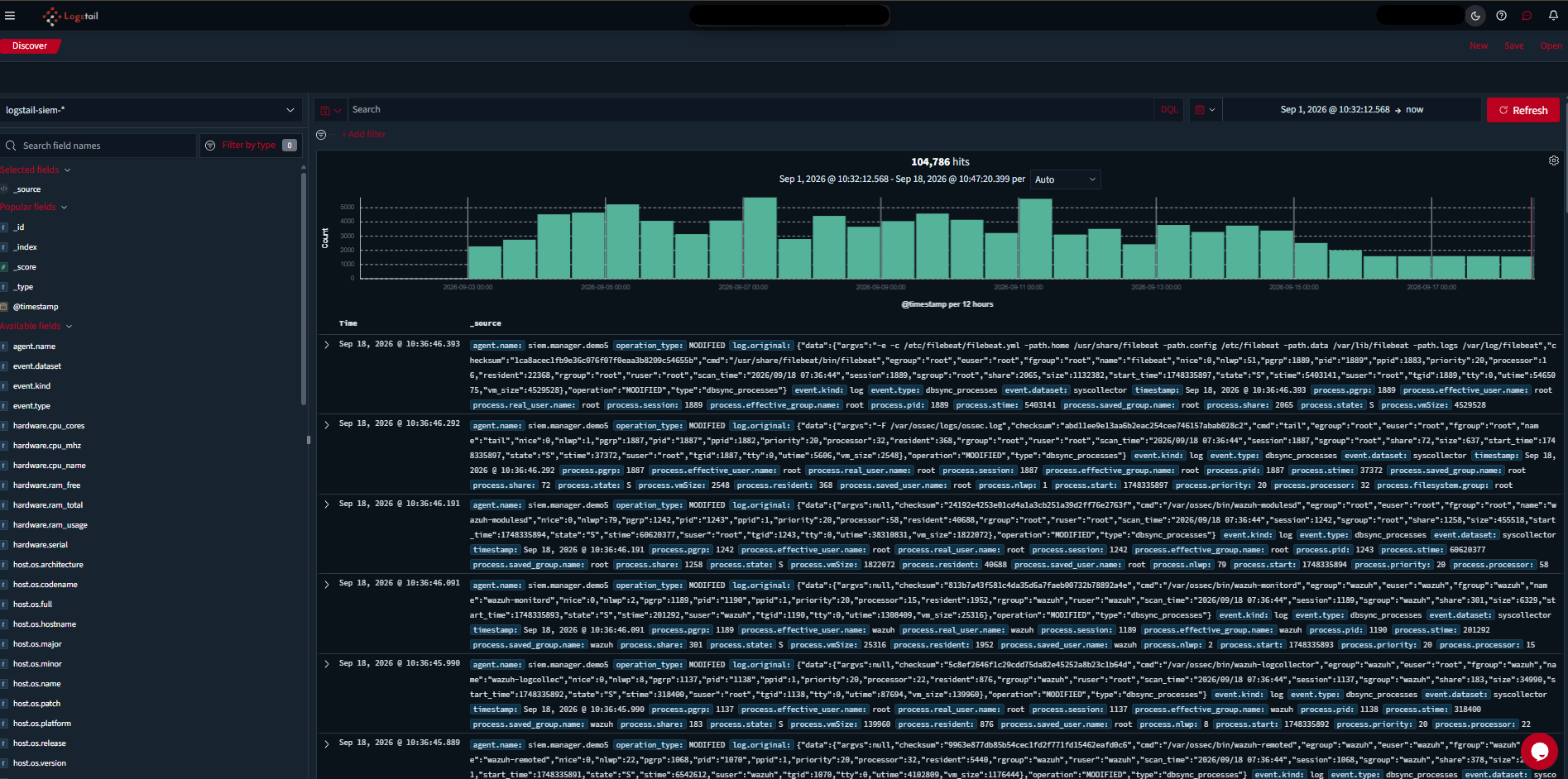The height and width of the screenshot is (779, 1568).
Task: Open the logstail-siem-* index pattern dropdown
Action: tap(151, 110)
